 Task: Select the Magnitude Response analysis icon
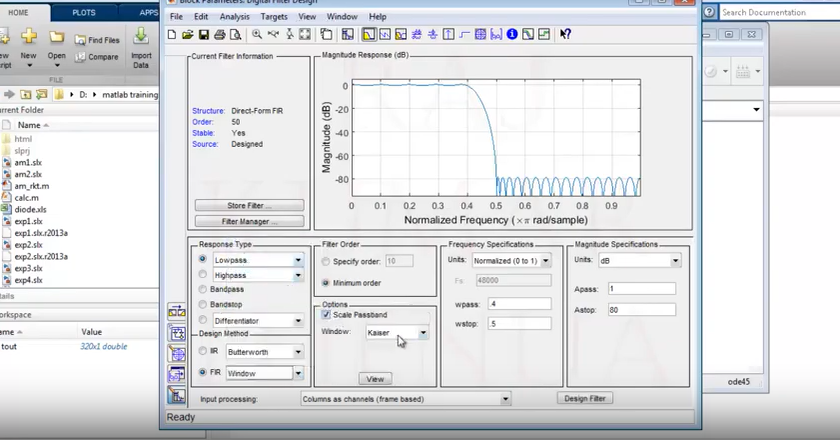tap(369, 35)
